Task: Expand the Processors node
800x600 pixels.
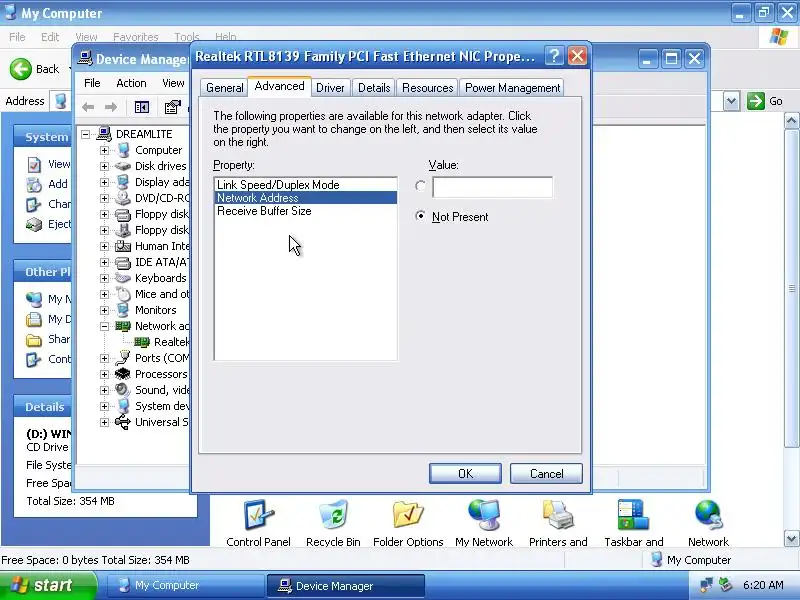Action: 105,374
